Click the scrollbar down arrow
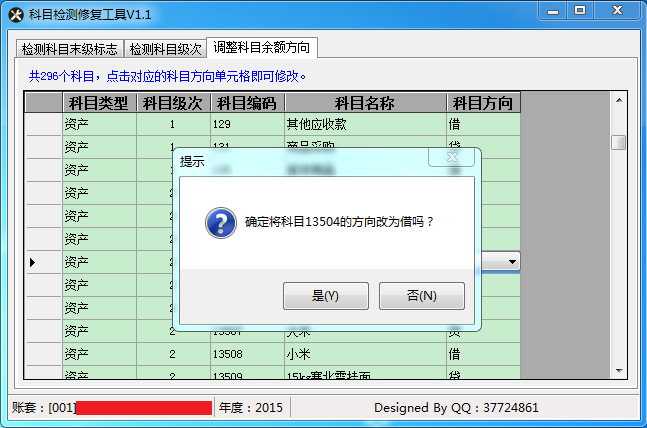 (x=619, y=371)
